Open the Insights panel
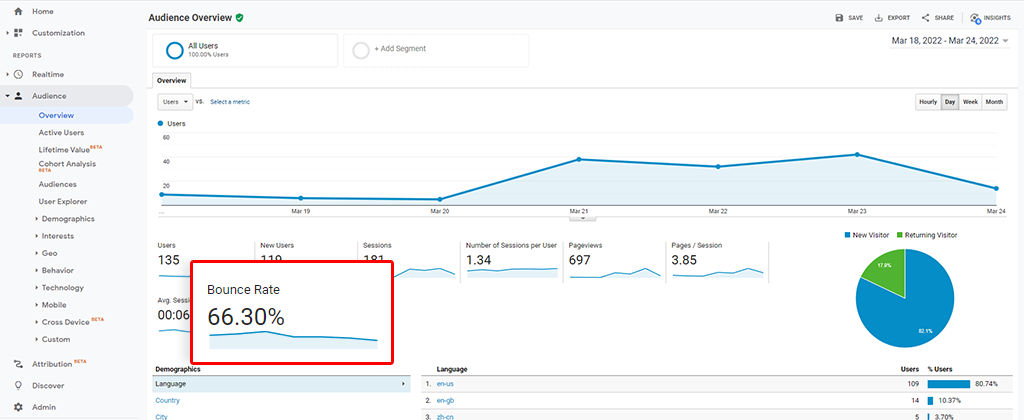1024x420 pixels. [975, 18]
